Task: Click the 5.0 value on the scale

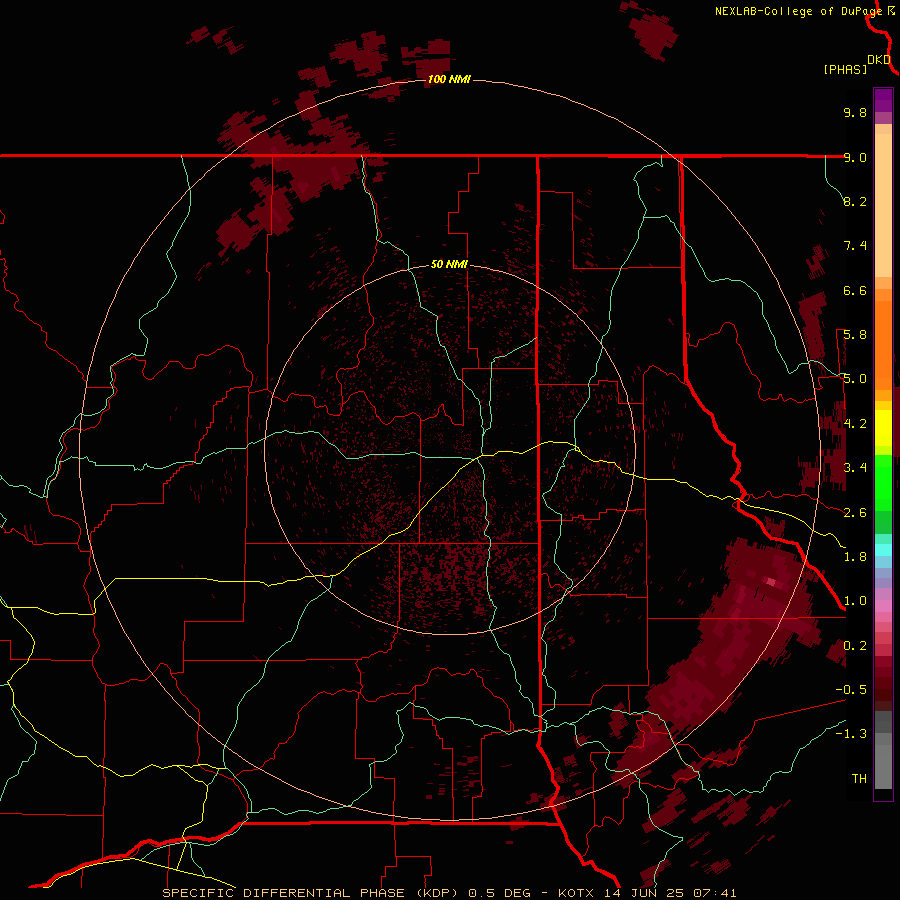Action: 855,379
